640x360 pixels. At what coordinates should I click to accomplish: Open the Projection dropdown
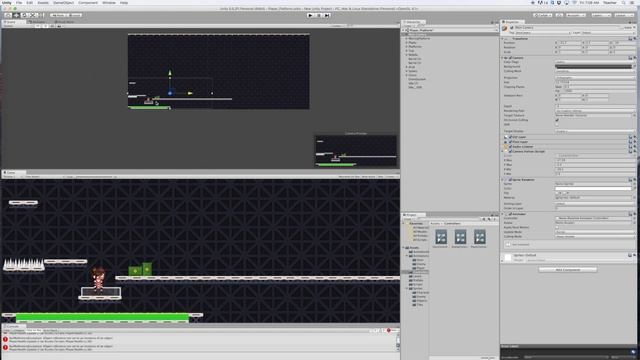tap(595, 78)
